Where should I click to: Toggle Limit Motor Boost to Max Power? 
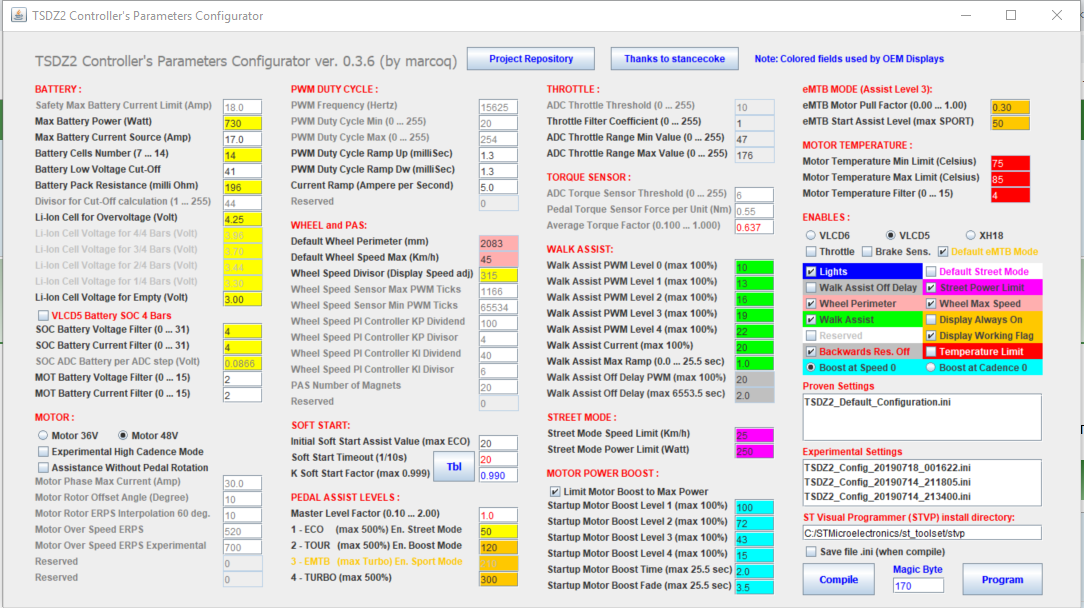[x=554, y=492]
